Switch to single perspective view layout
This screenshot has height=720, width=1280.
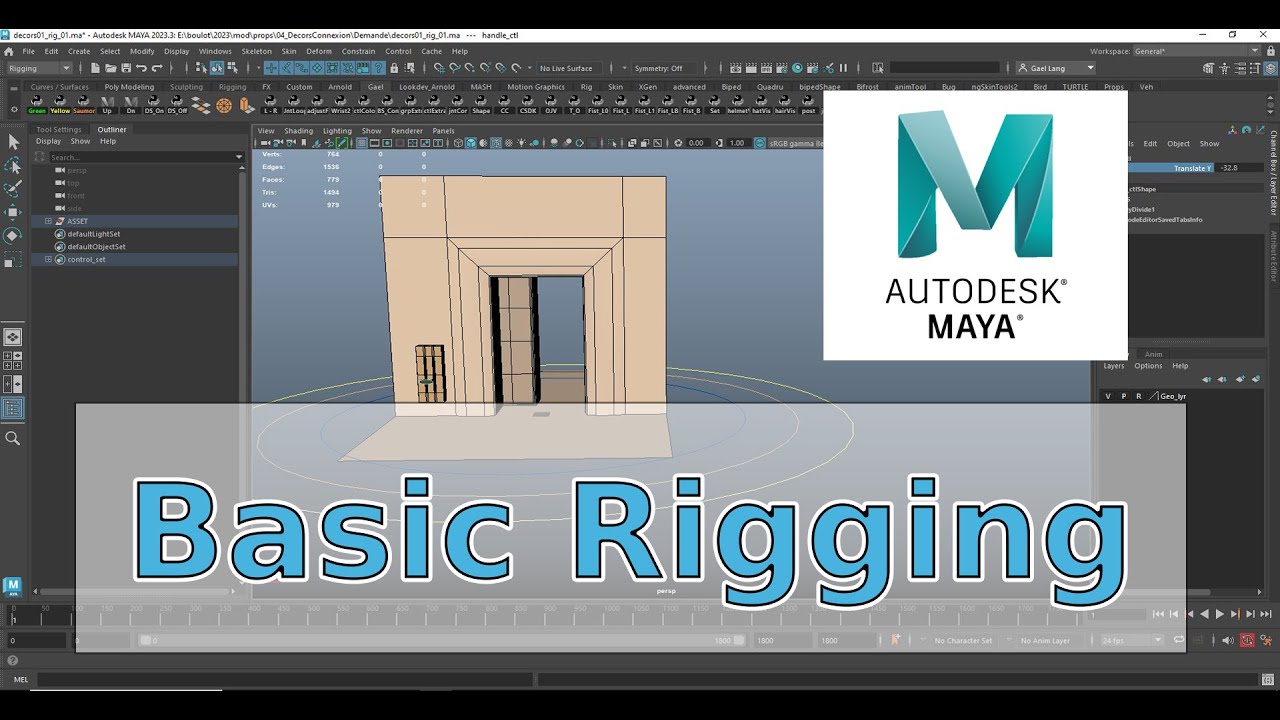point(13,337)
